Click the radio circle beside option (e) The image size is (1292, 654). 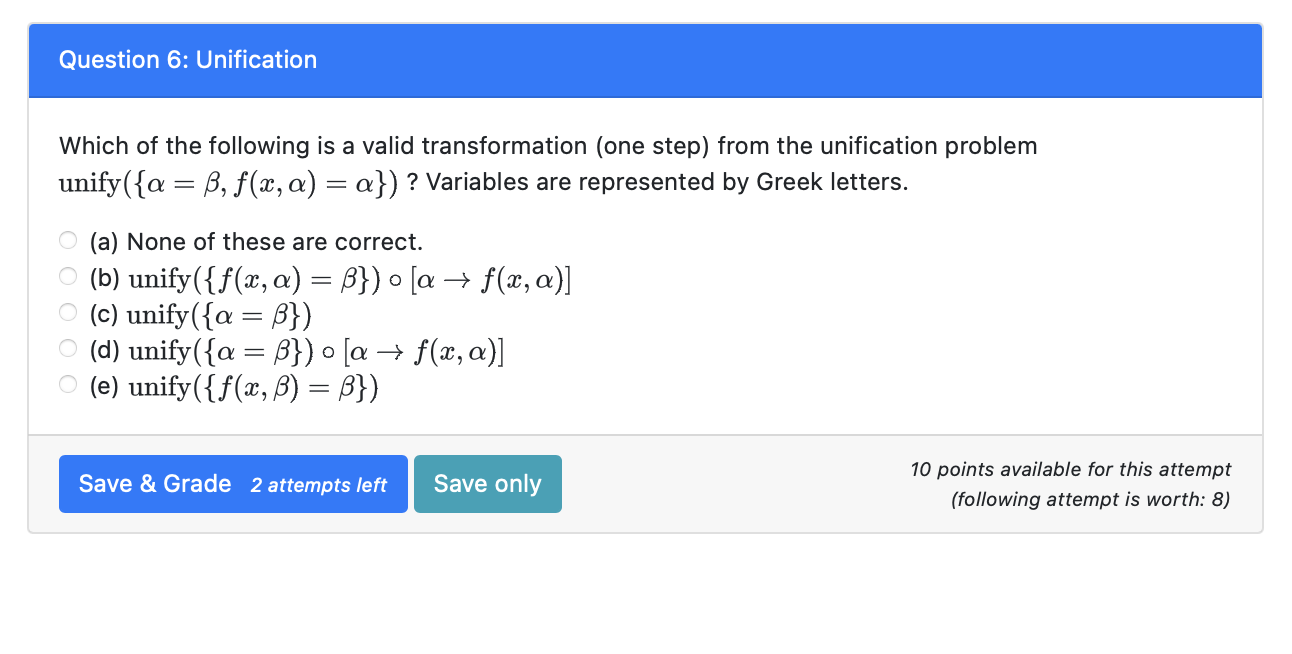(67, 384)
